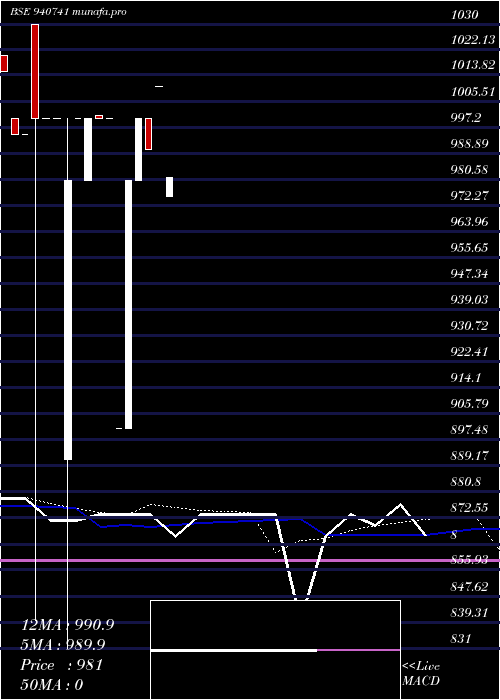Click the red candle near 988.89 level
The image size is (500, 700).
[x=149, y=134]
